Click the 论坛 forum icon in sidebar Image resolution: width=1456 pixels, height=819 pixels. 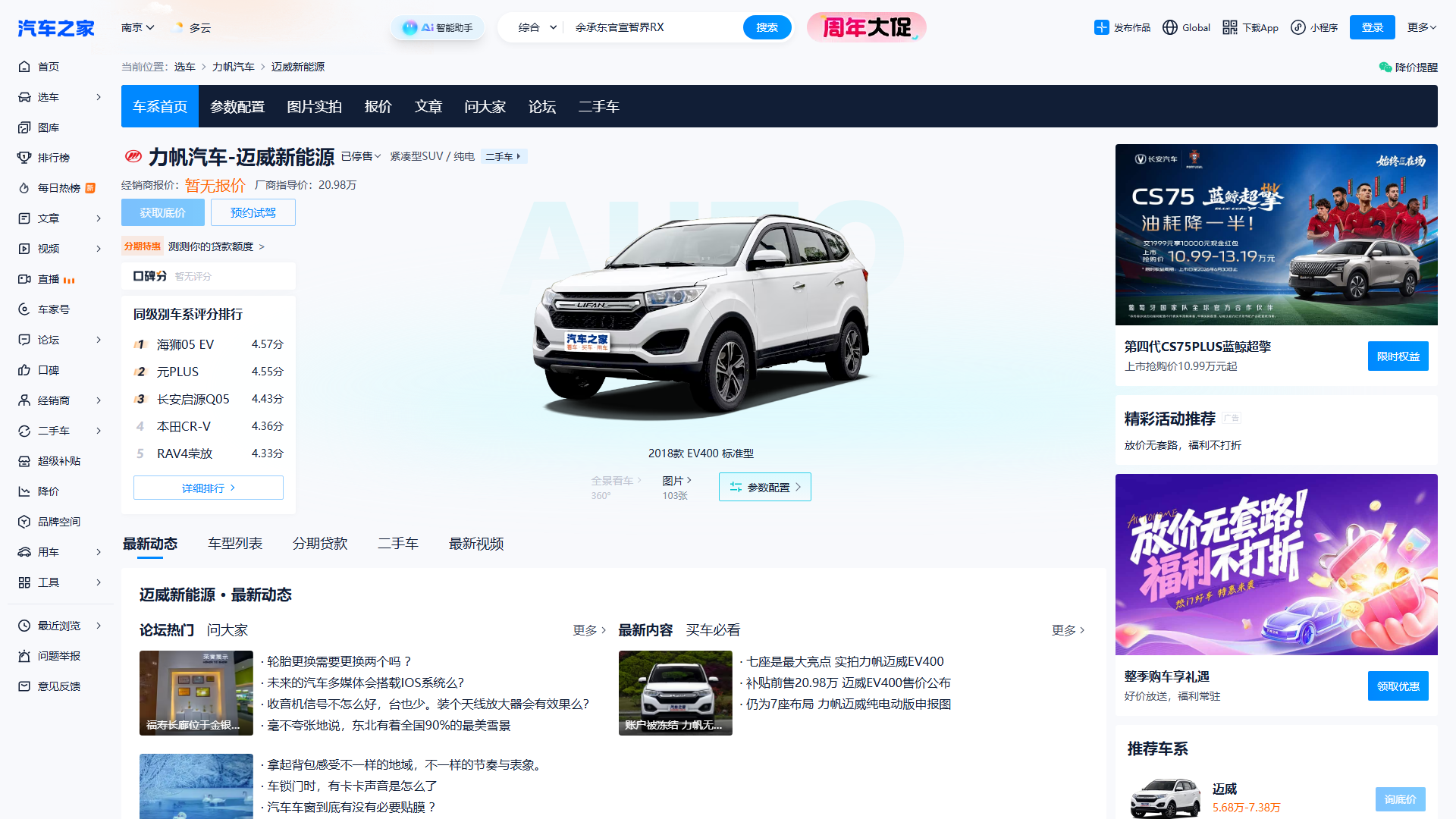pyautogui.click(x=24, y=340)
